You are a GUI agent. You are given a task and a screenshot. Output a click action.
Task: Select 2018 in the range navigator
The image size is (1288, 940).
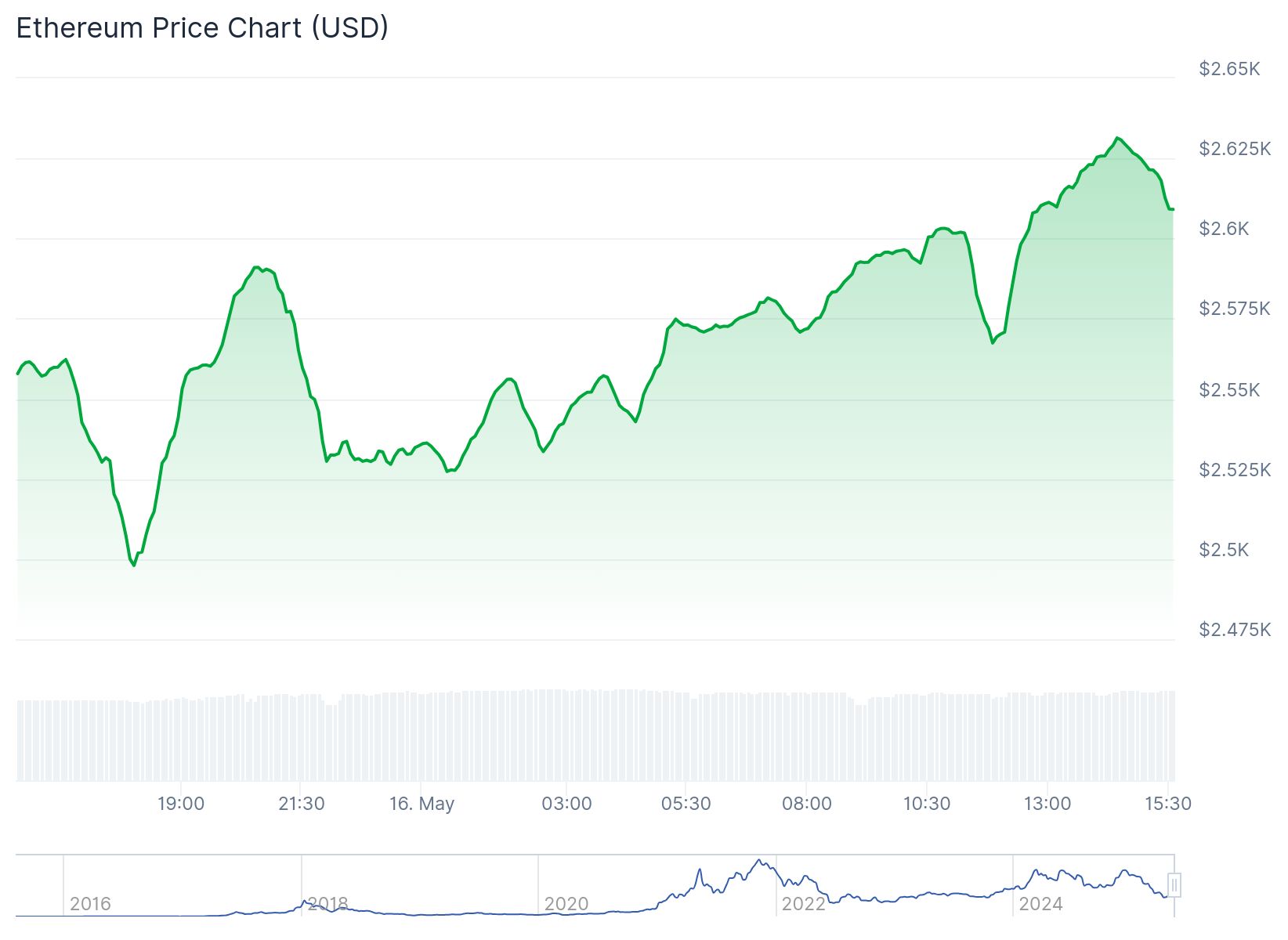pos(327,904)
